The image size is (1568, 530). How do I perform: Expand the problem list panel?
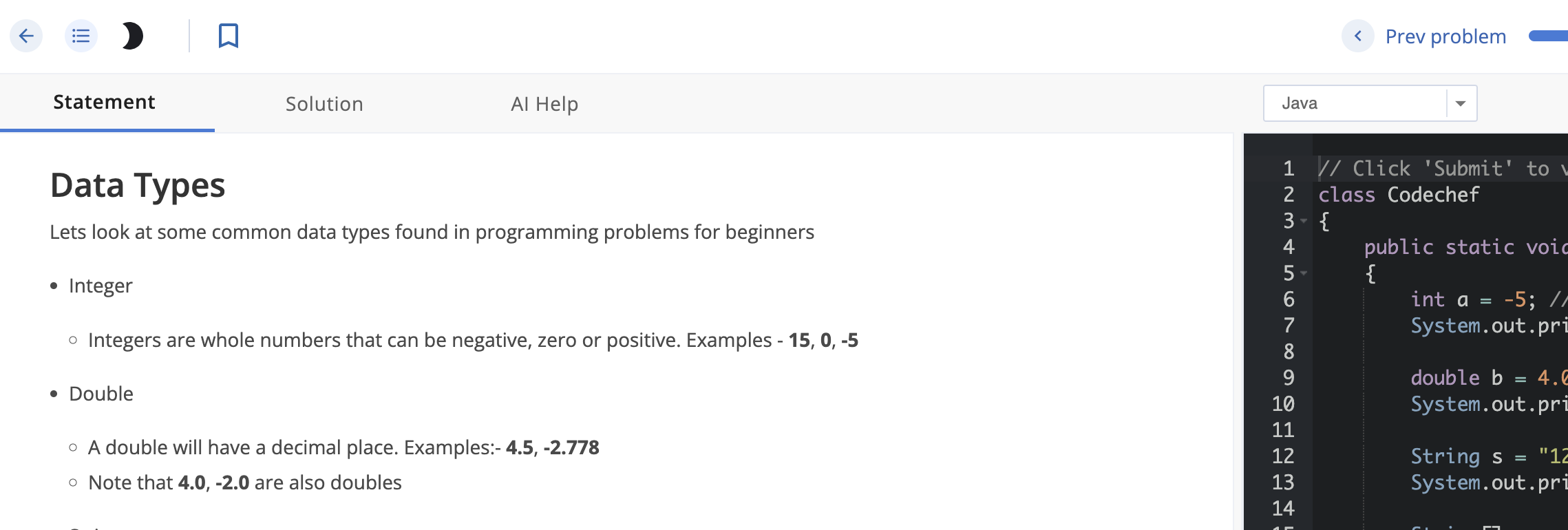pos(81,36)
